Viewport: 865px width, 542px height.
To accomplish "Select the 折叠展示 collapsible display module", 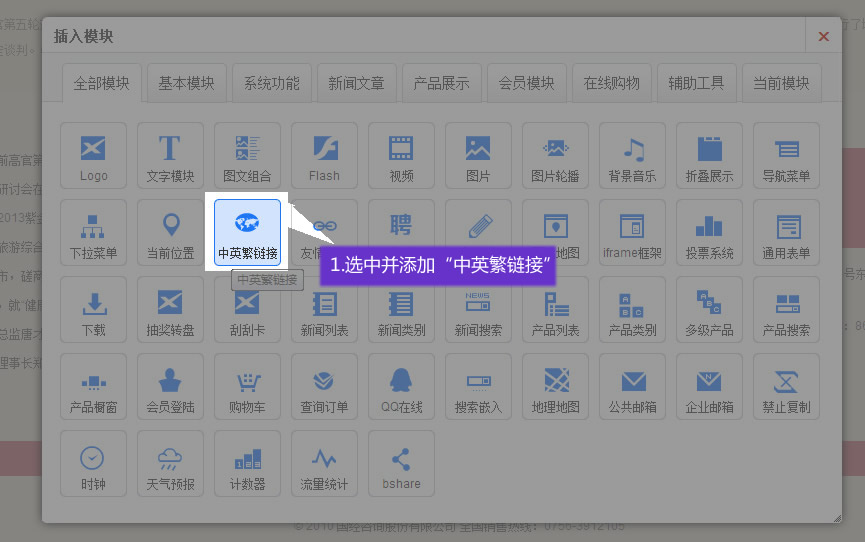I will [709, 155].
